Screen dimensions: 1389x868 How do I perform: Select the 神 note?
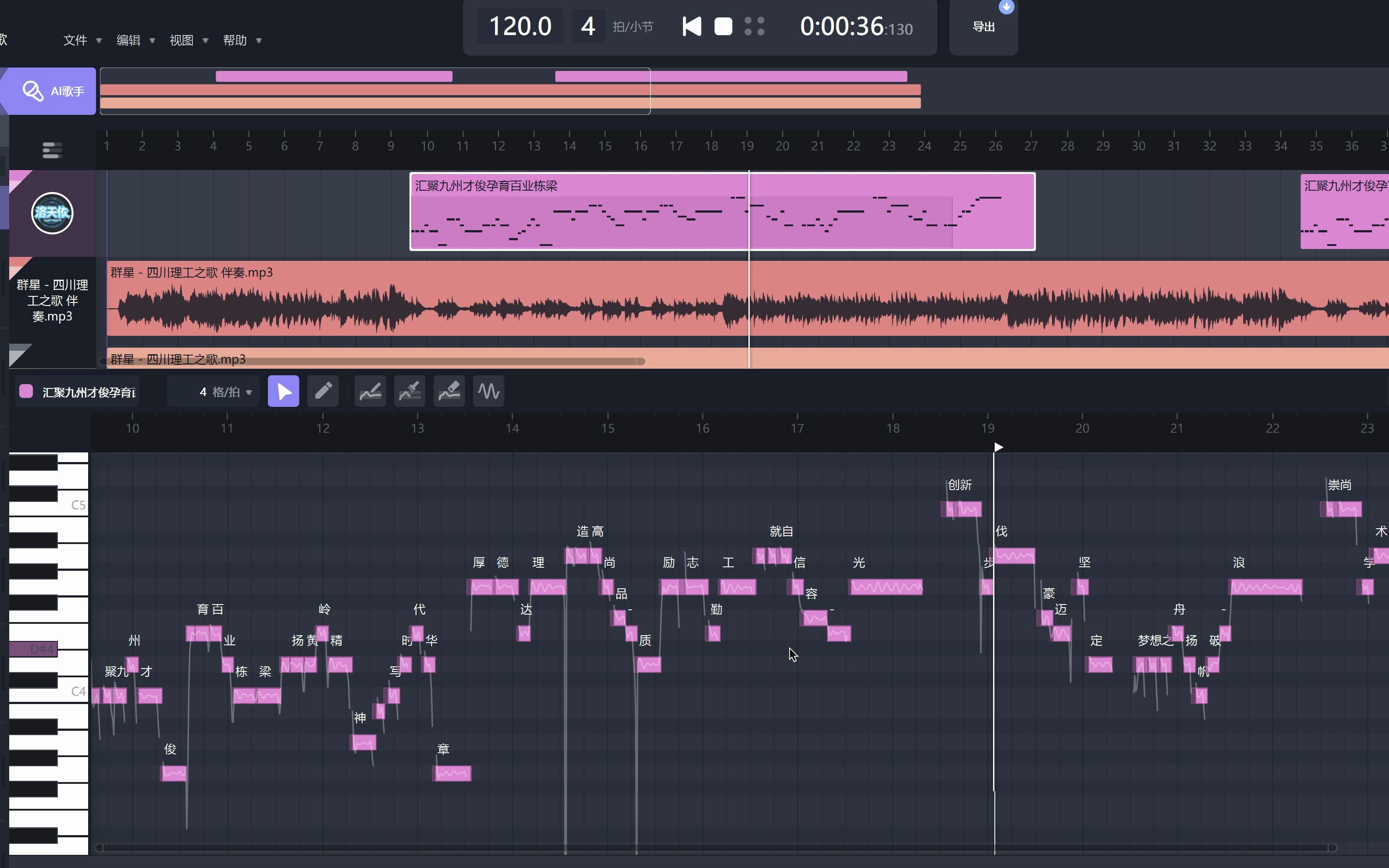tap(363, 742)
